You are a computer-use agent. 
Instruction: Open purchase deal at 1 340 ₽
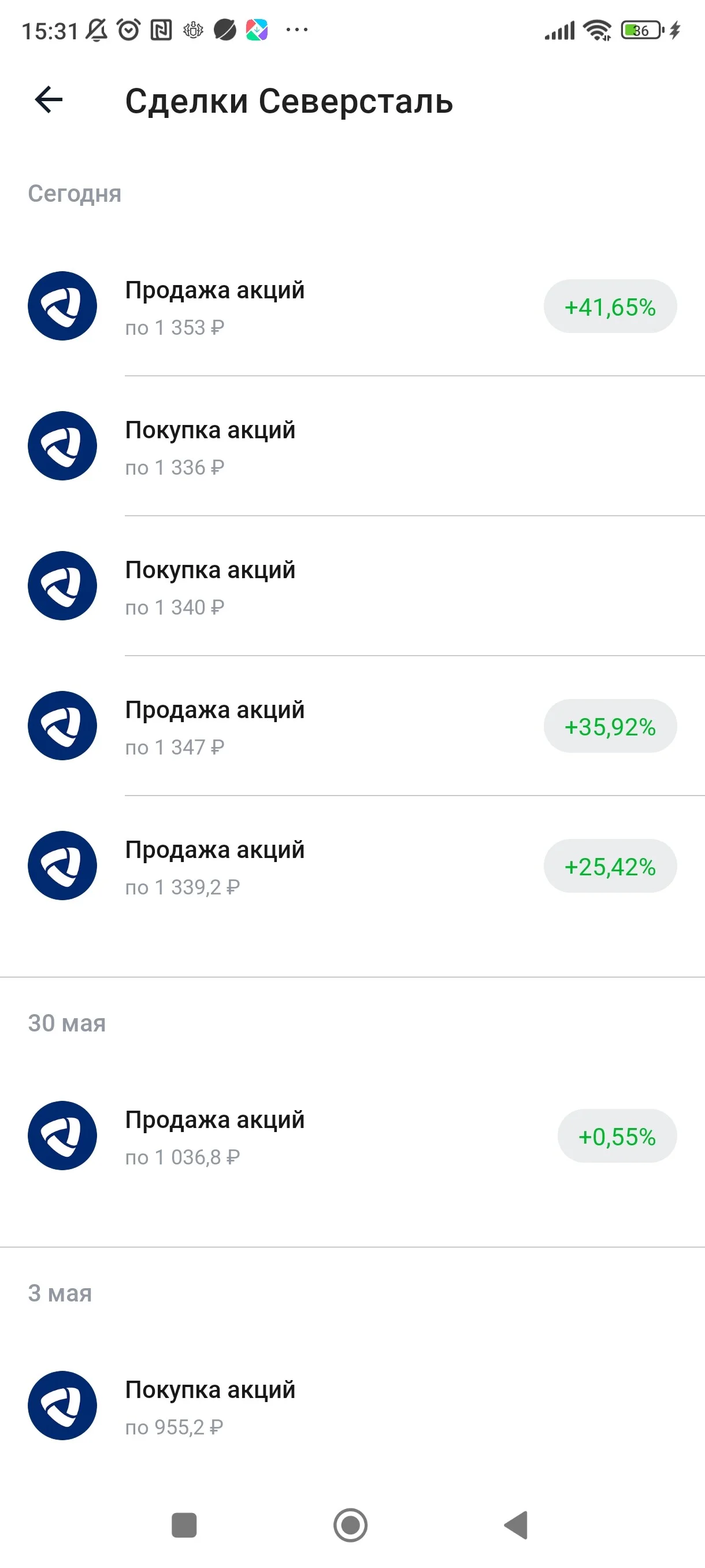tap(353, 586)
